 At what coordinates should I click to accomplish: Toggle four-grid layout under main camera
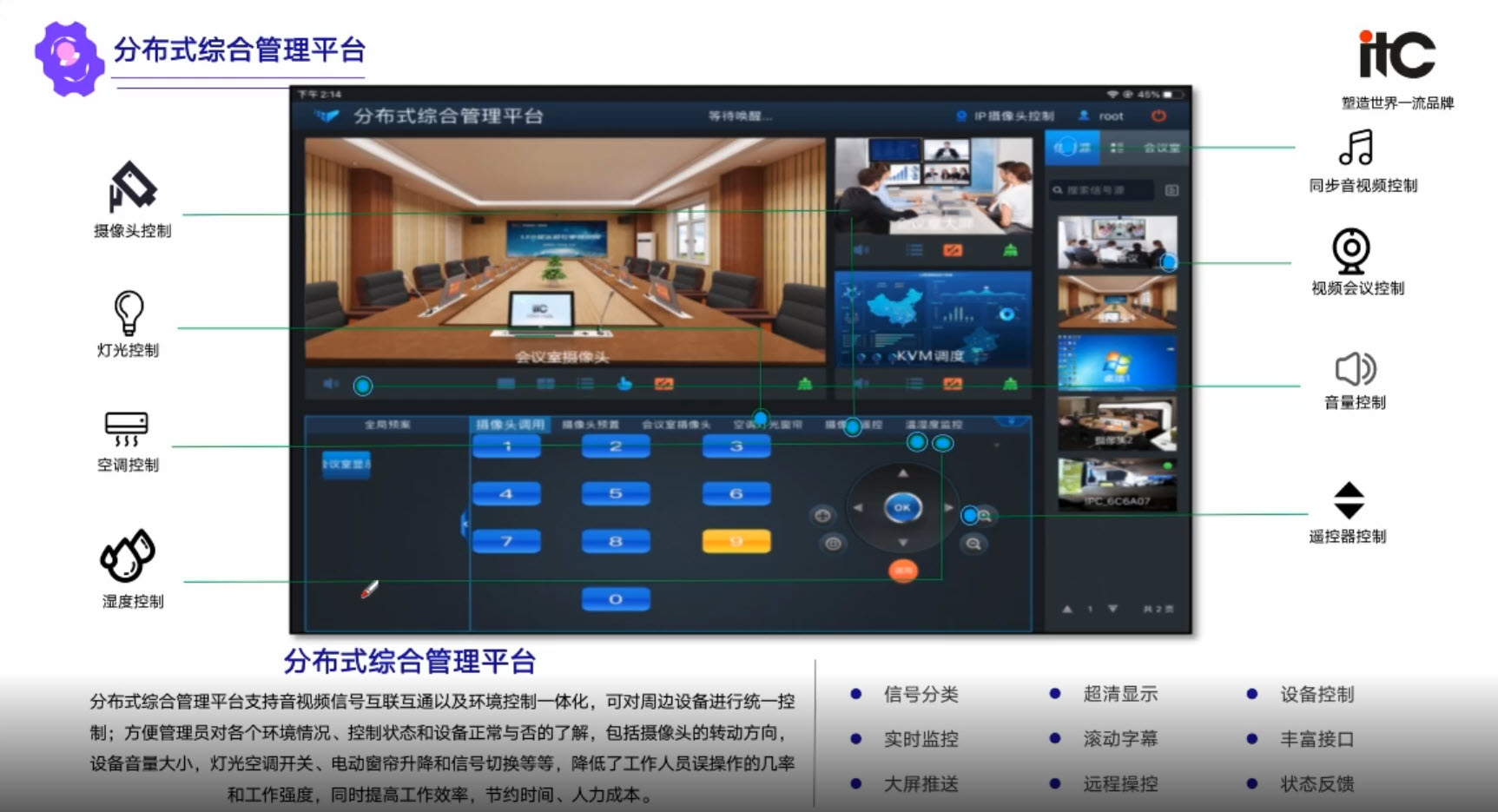(545, 384)
